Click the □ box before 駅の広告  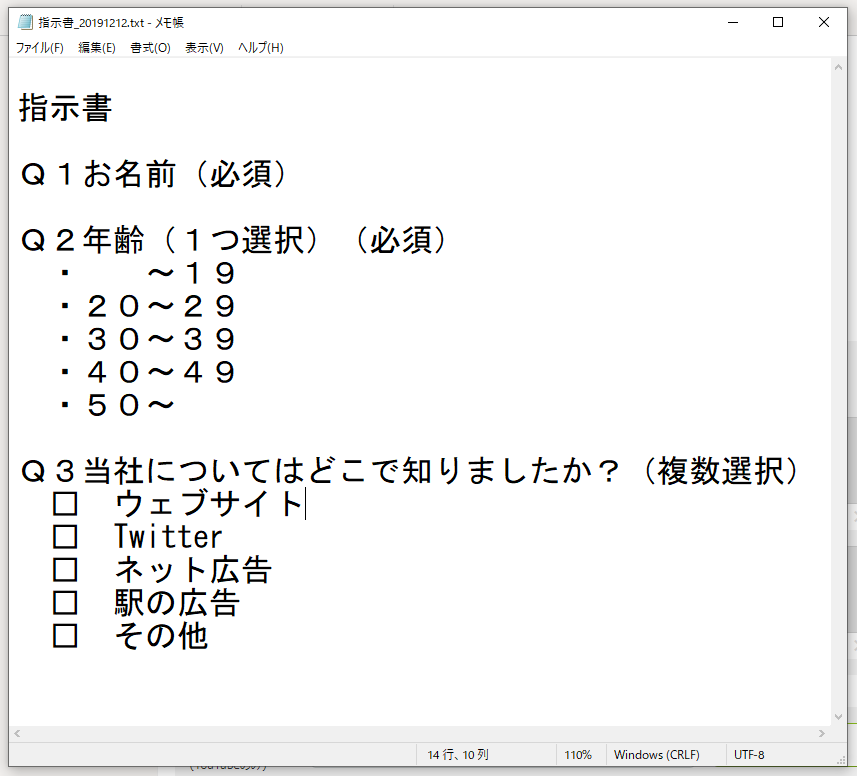pyautogui.click(x=65, y=603)
